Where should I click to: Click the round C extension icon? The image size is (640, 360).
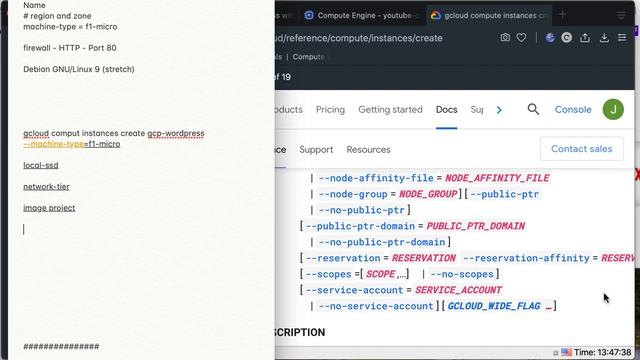tap(567, 38)
